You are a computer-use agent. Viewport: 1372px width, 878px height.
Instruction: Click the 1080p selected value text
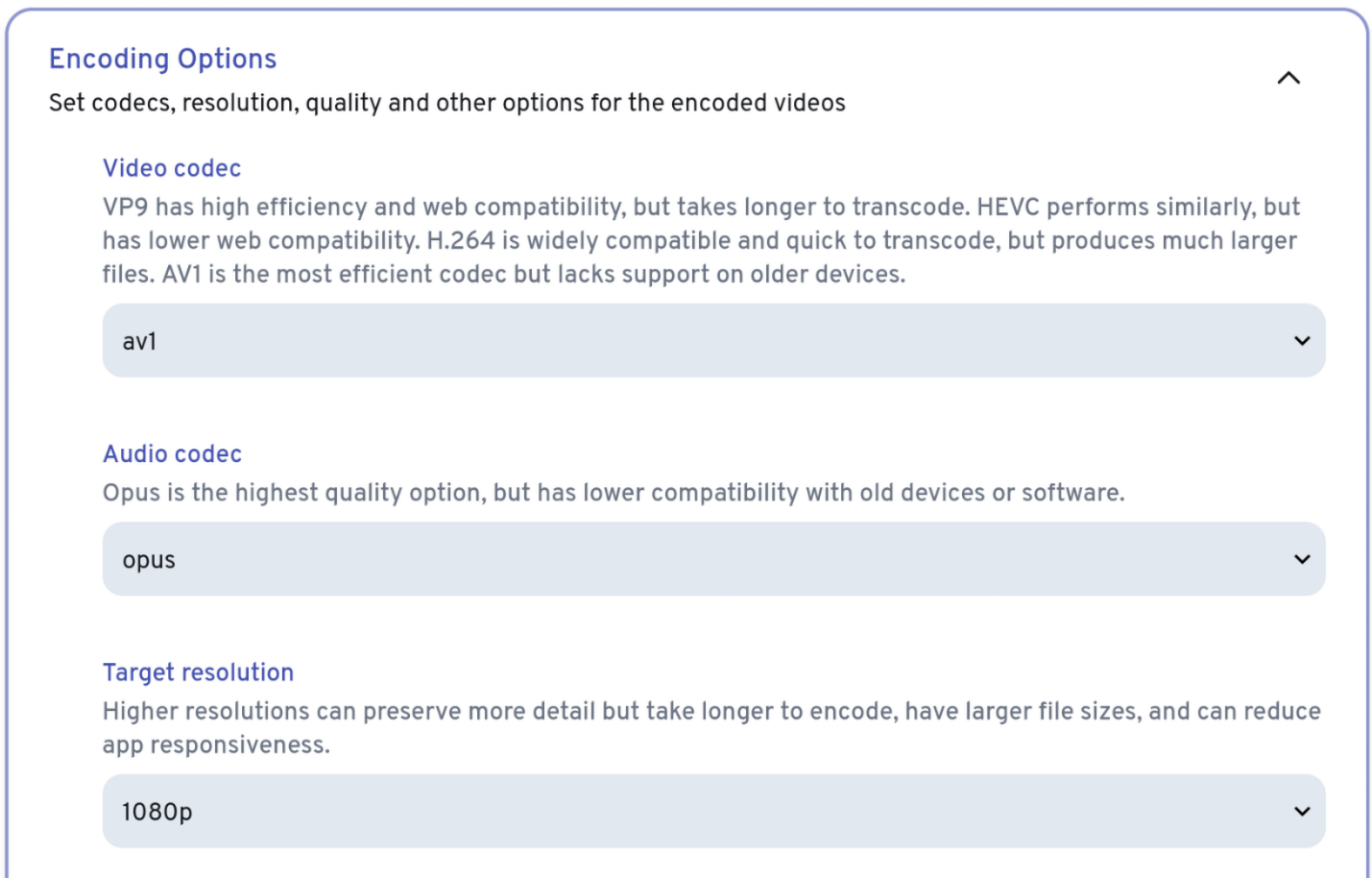[x=156, y=813]
